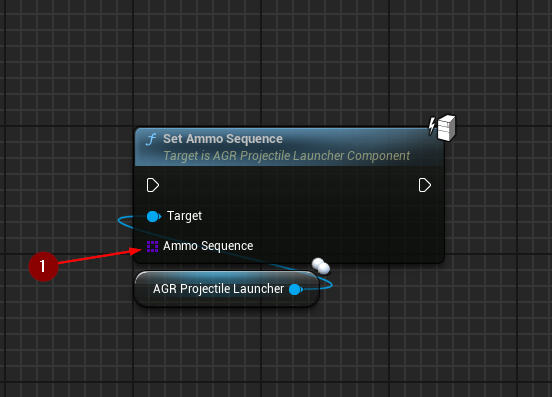
Task: Click the AGR Projectile Launcher output pin
Action: [x=296, y=290]
